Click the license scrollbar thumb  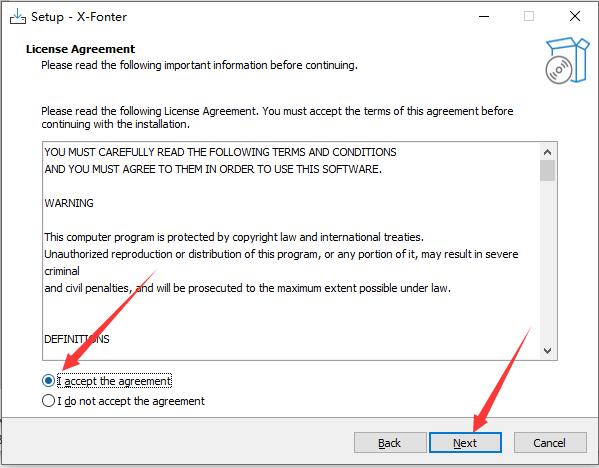pos(547,170)
